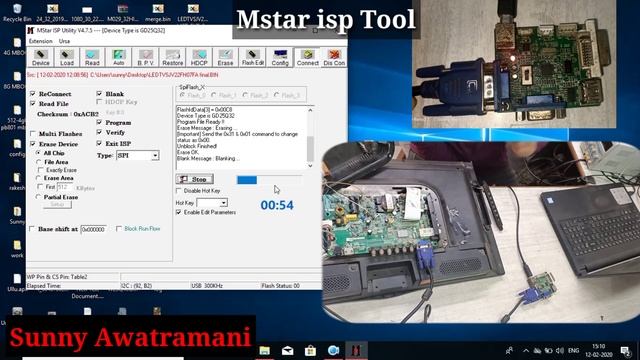The image size is (640, 360).
Task: Click the Device toolbar icon
Action: [40, 57]
